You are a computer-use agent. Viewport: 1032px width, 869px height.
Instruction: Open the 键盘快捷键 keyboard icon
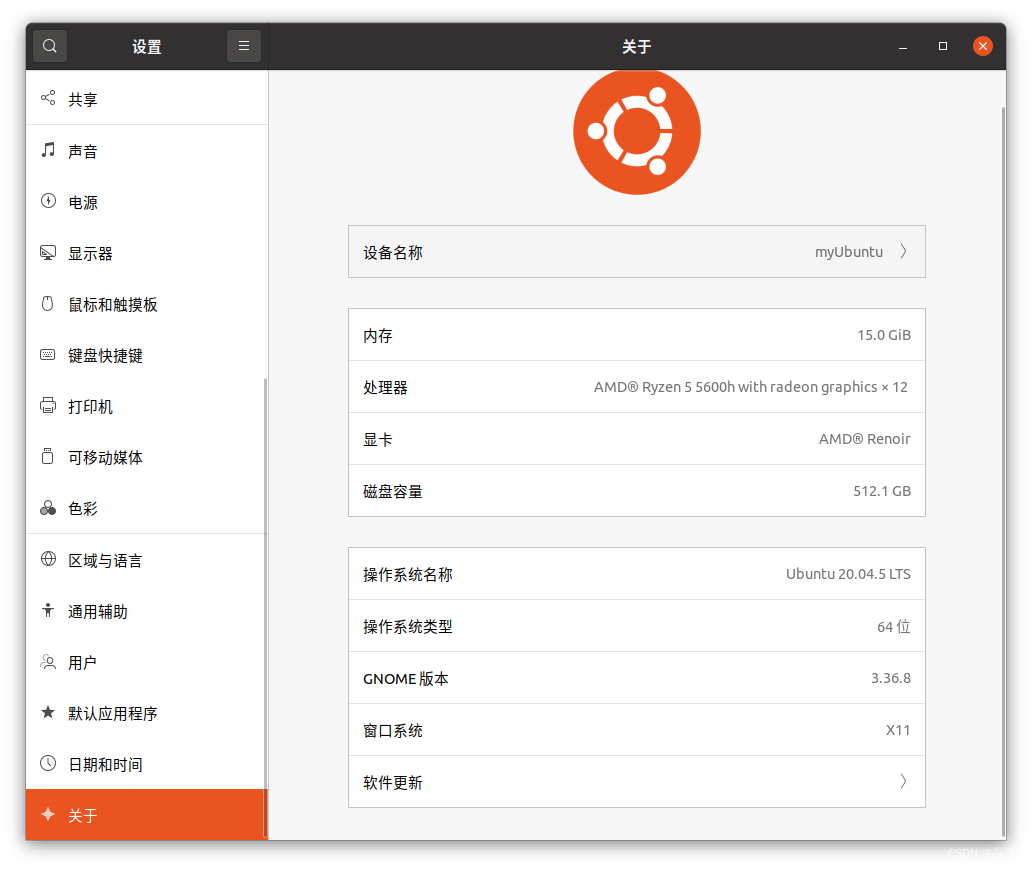coord(47,355)
